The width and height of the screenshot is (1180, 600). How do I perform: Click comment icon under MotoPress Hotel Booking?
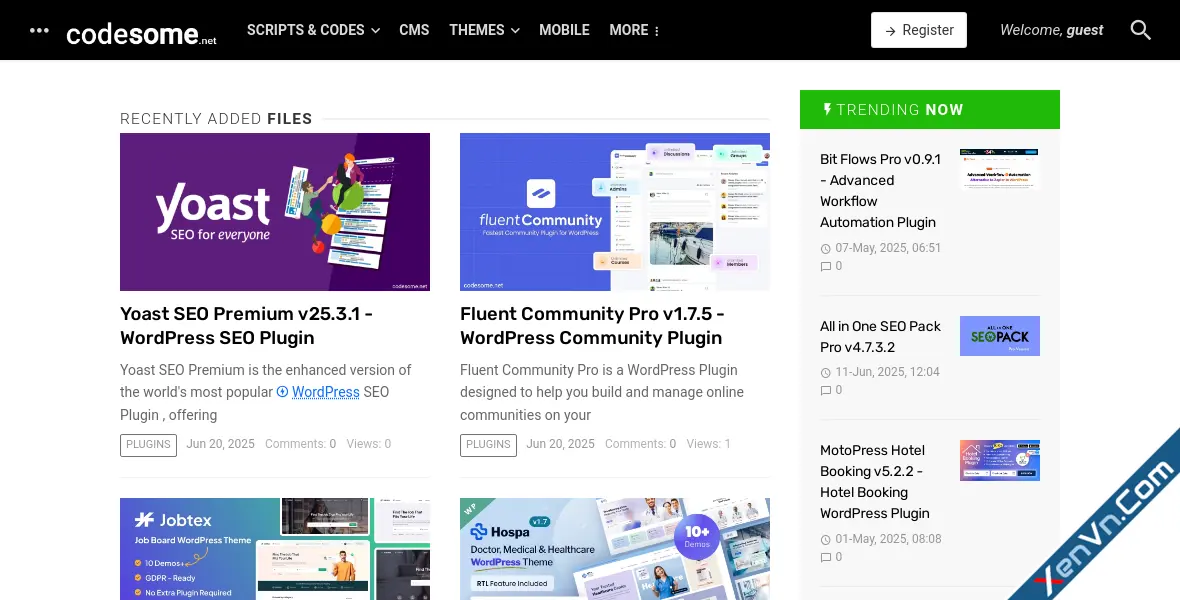click(x=826, y=558)
